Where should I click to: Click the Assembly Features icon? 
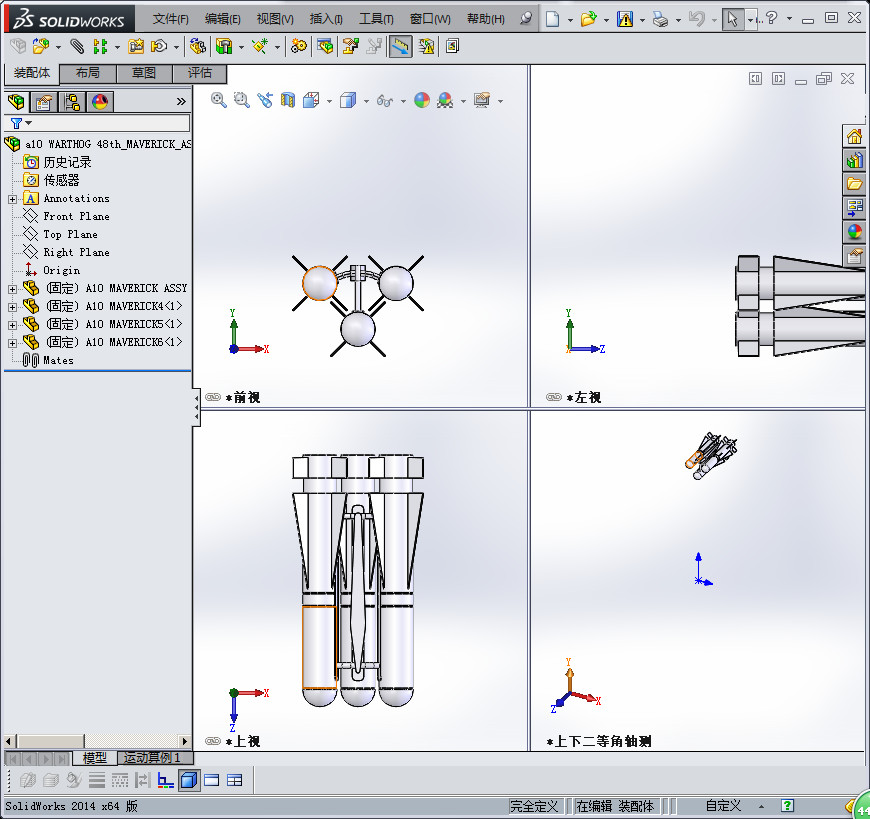pos(224,46)
